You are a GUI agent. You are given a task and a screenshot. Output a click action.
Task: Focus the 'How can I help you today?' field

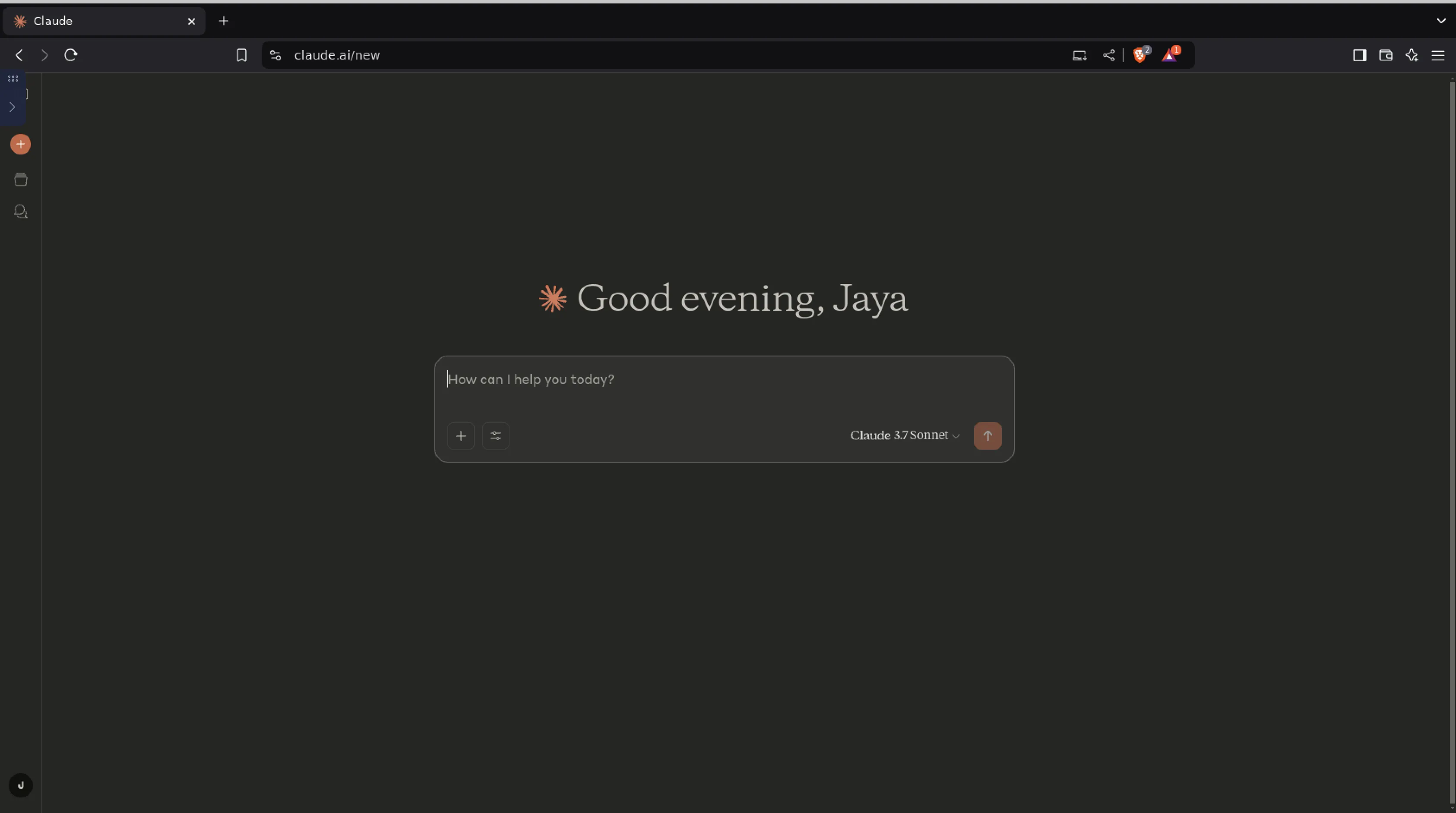pyautogui.click(x=724, y=380)
